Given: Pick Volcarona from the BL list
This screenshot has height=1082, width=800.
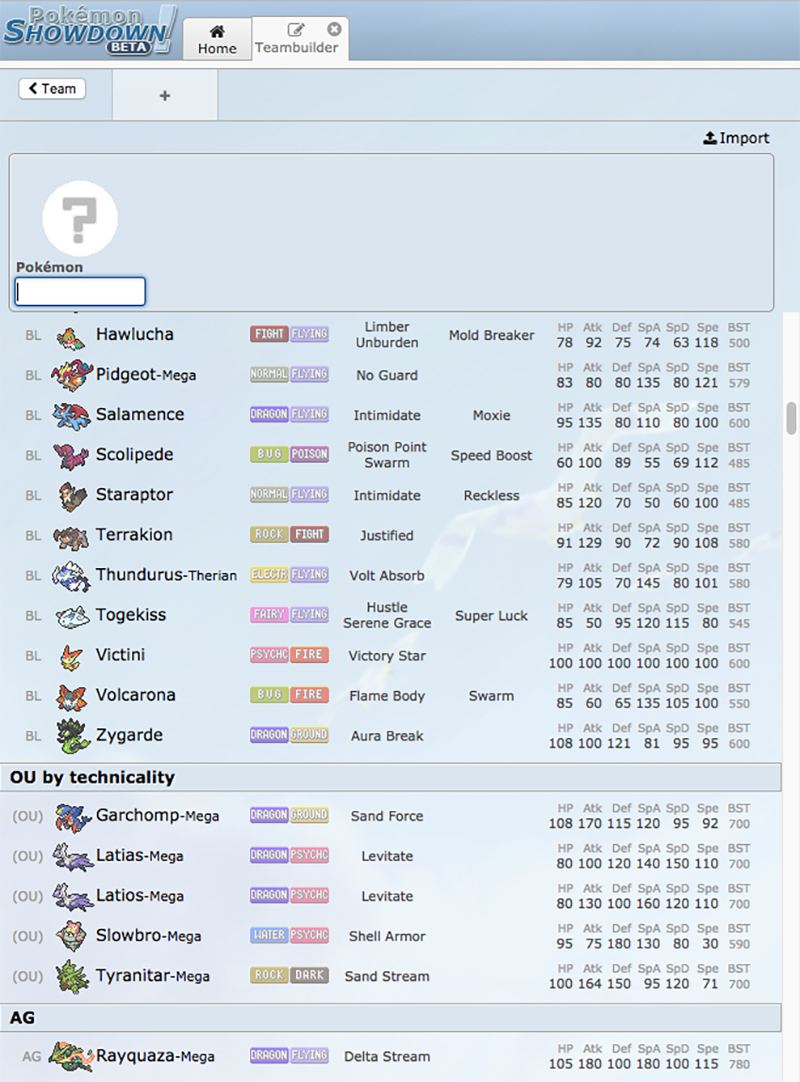Looking at the screenshot, I should (391, 696).
